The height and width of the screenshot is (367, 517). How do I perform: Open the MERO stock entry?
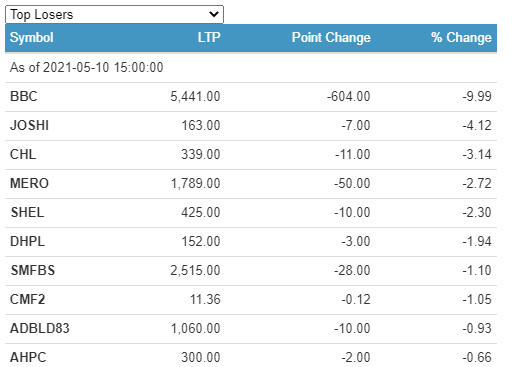pos(29,183)
